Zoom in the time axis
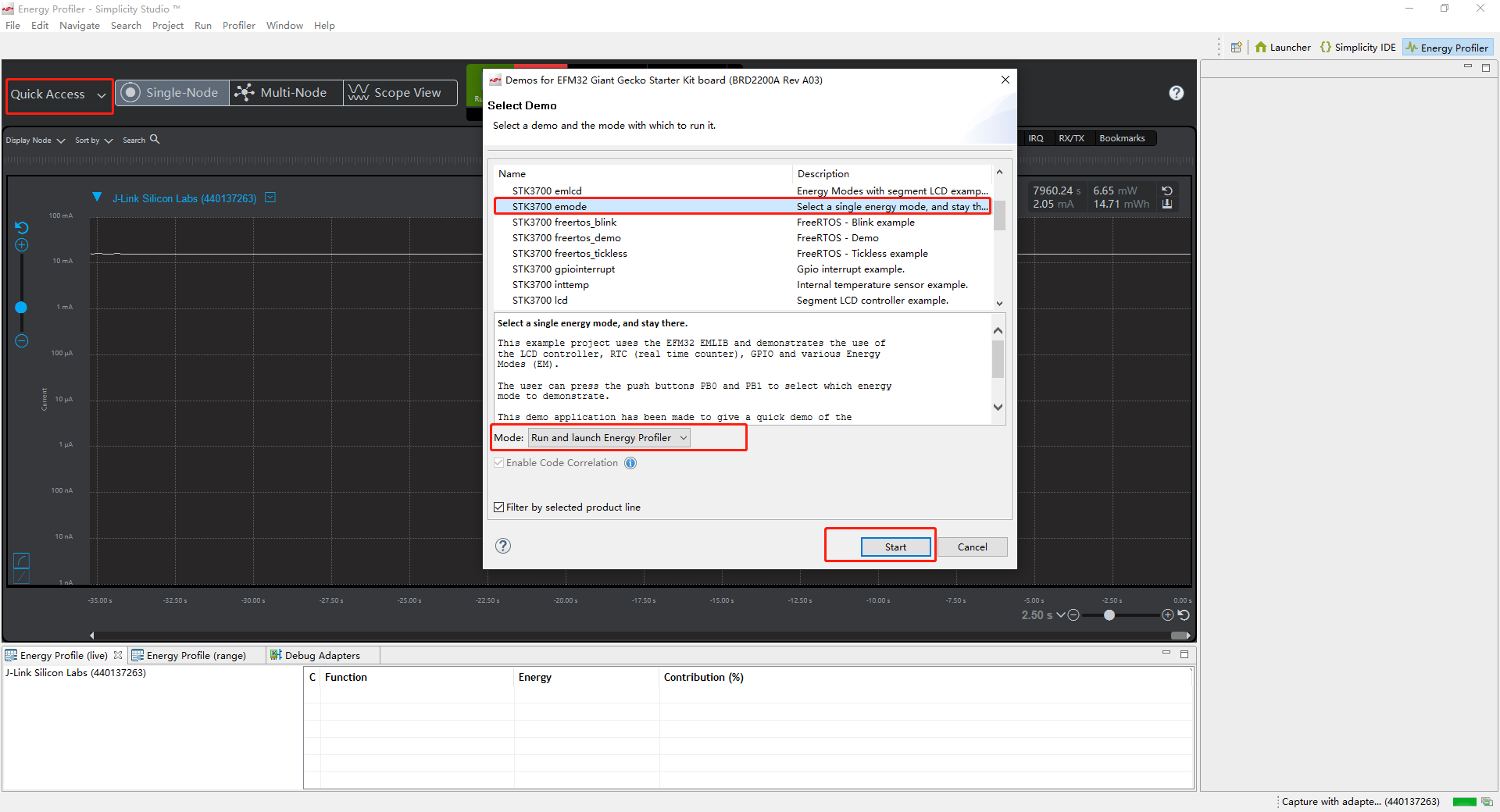 (x=1168, y=615)
